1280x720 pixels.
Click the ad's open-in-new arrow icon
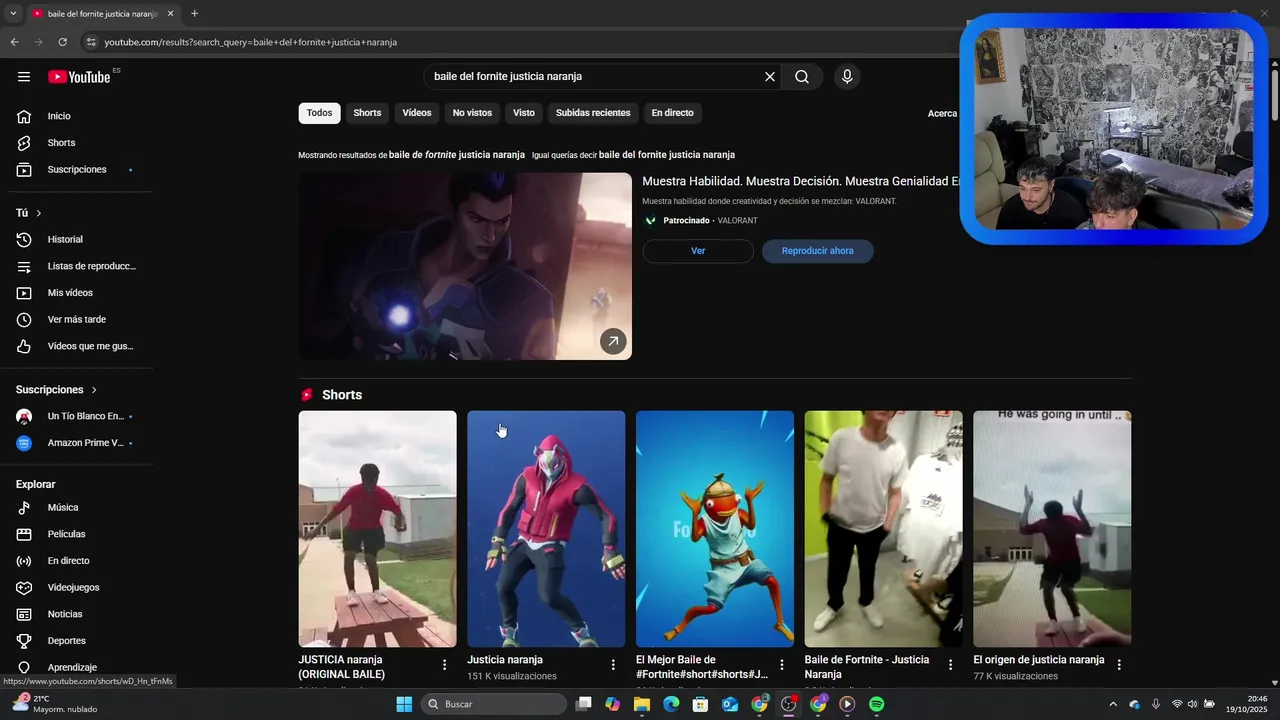[x=613, y=341]
